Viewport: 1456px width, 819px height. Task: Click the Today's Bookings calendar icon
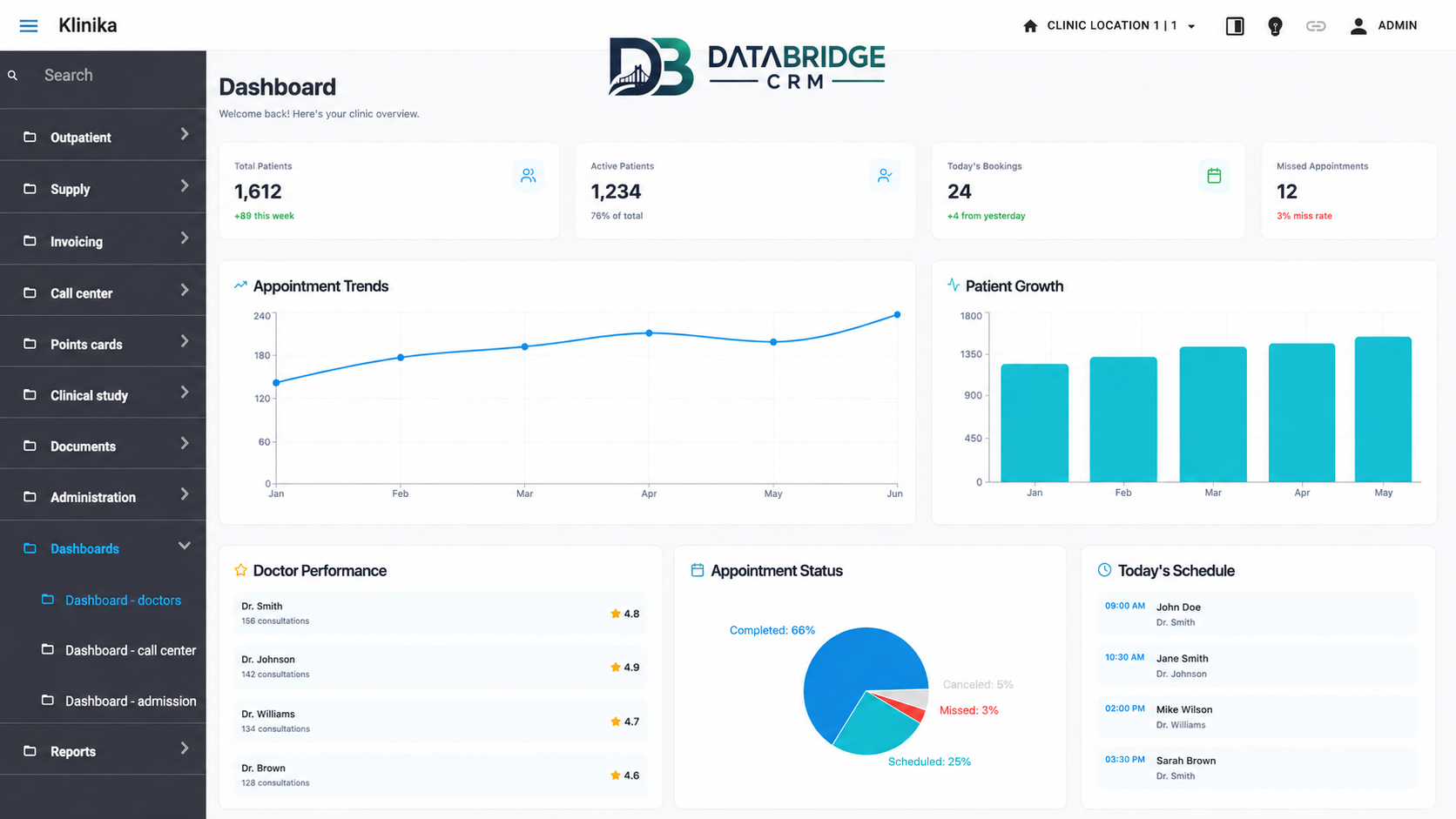(x=1214, y=176)
